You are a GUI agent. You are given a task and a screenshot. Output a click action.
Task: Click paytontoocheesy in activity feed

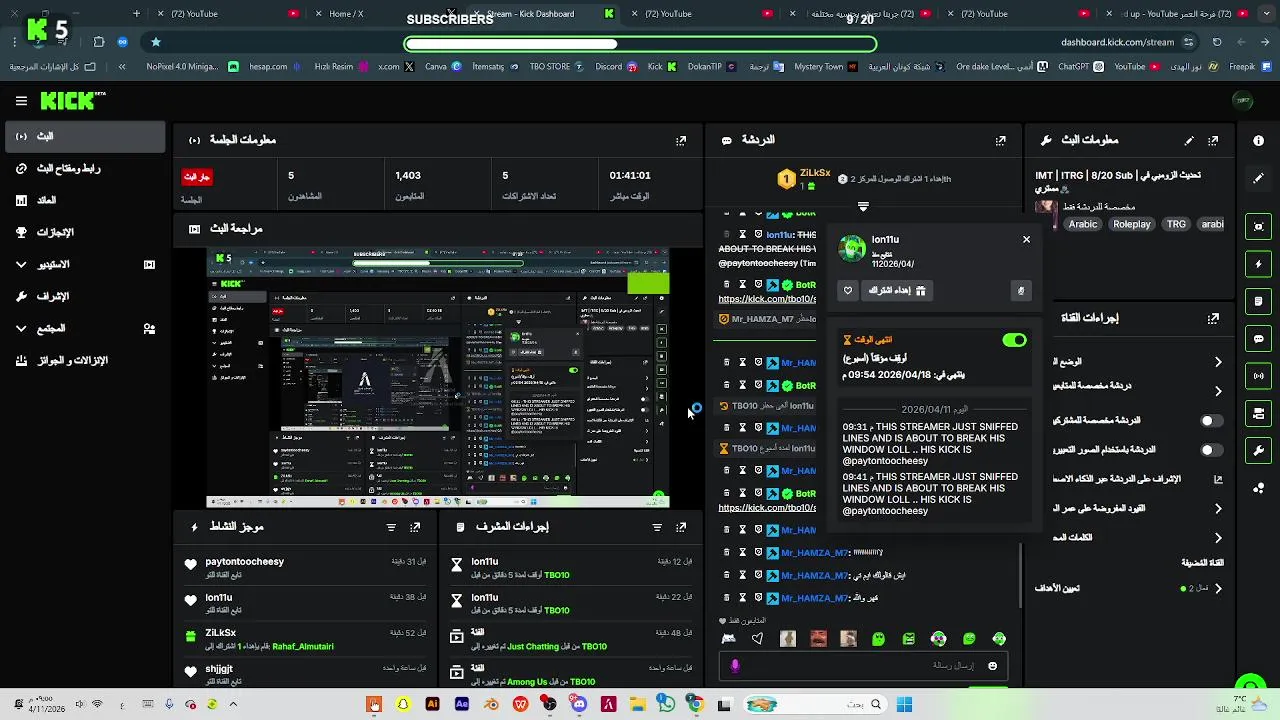(x=244, y=562)
